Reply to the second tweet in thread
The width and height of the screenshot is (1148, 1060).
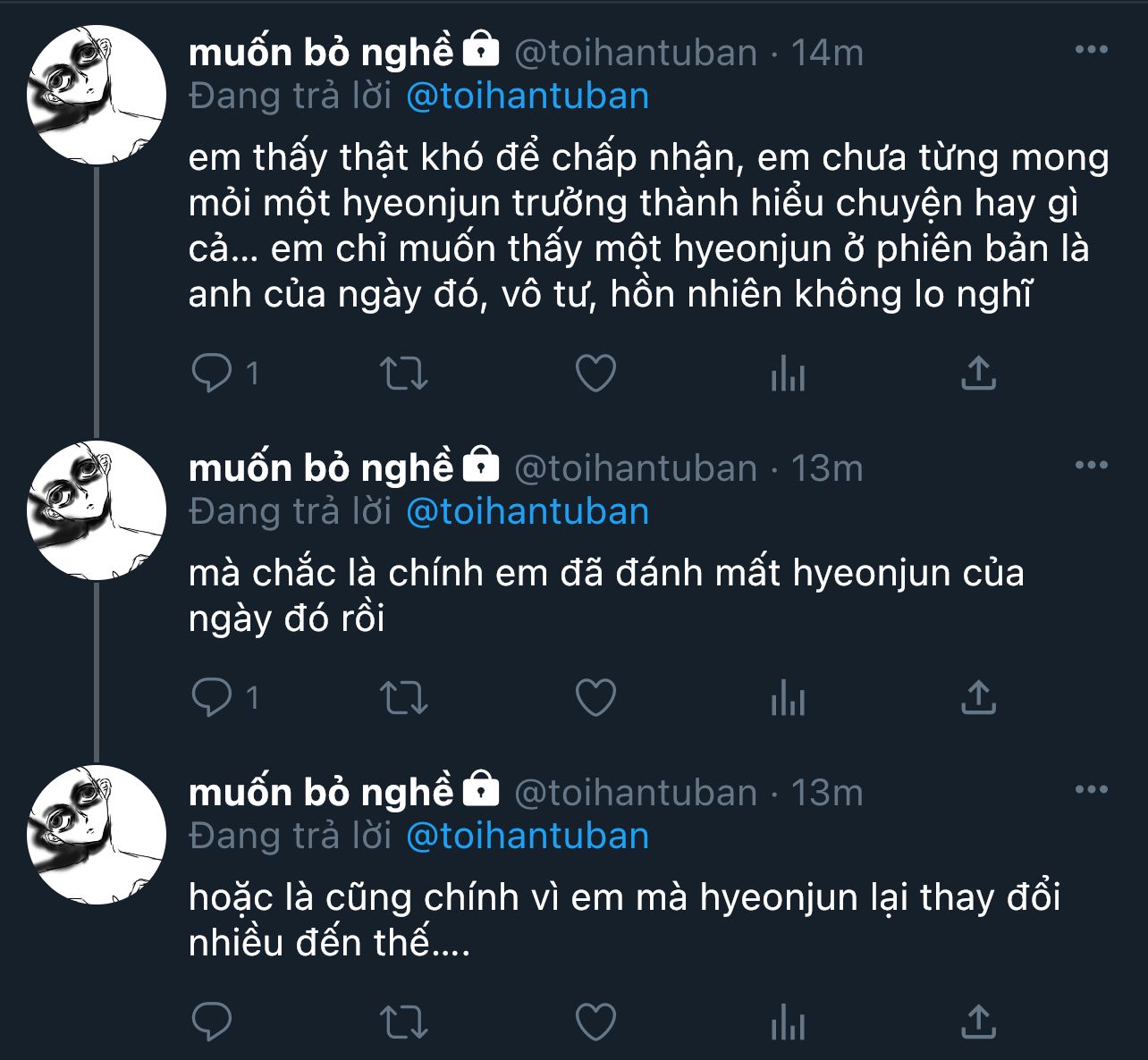(212, 697)
